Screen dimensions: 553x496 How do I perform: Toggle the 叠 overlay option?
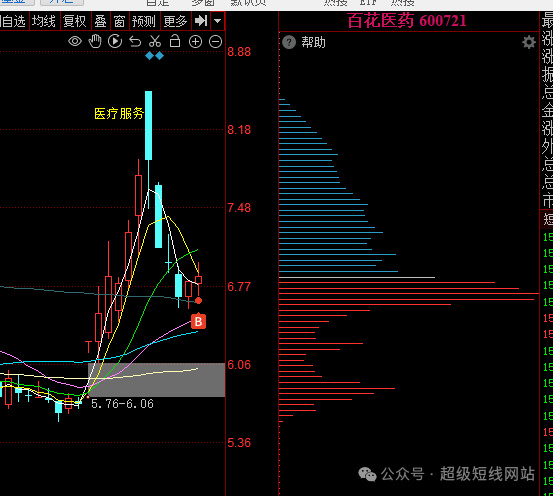tap(101, 21)
